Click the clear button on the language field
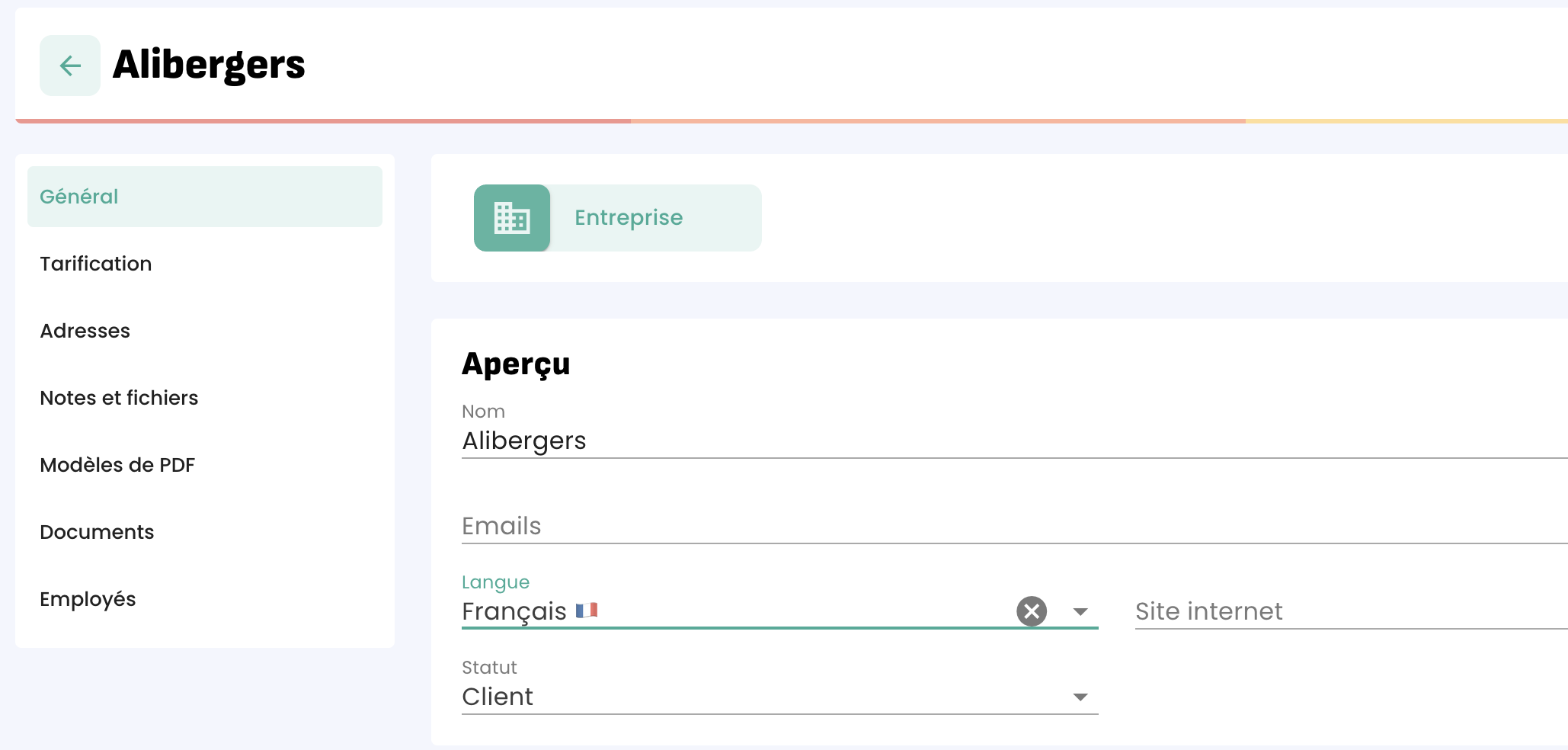Image resolution: width=1568 pixels, height=750 pixels. [x=1032, y=611]
